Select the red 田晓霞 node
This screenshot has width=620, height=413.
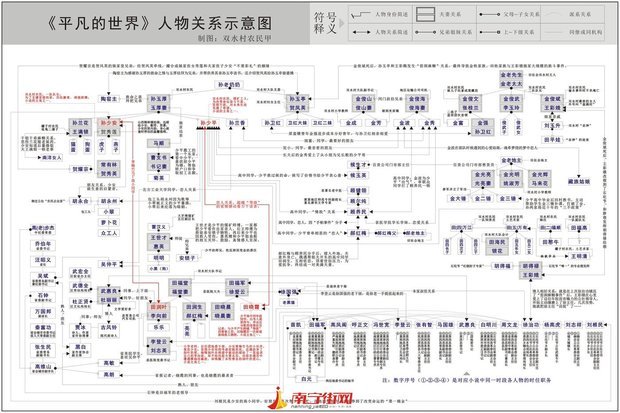(x=251, y=307)
